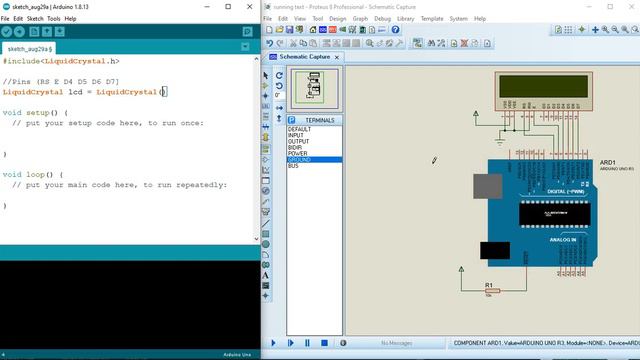The image size is (640, 360).
Task: Toggle the Proteus grid display
Action: pyautogui.click(x=568, y=30)
